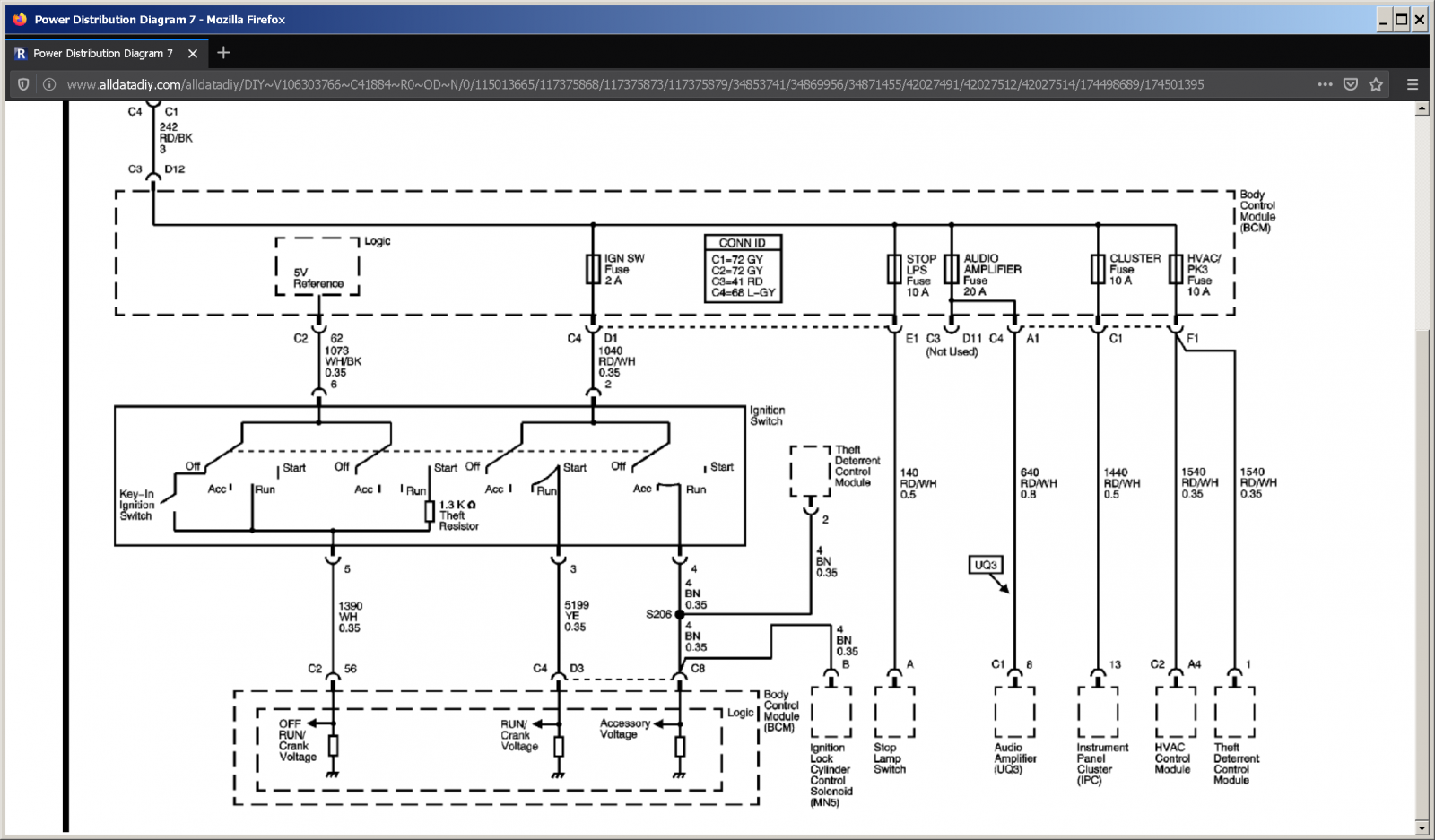Click the (Not Used) label under C3
The image size is (1435, 840).
tap(952, 352)
